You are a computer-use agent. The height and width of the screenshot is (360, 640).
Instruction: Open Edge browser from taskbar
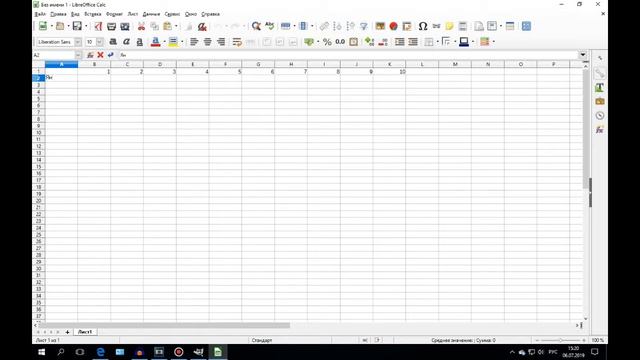click(x=100, y=352)
